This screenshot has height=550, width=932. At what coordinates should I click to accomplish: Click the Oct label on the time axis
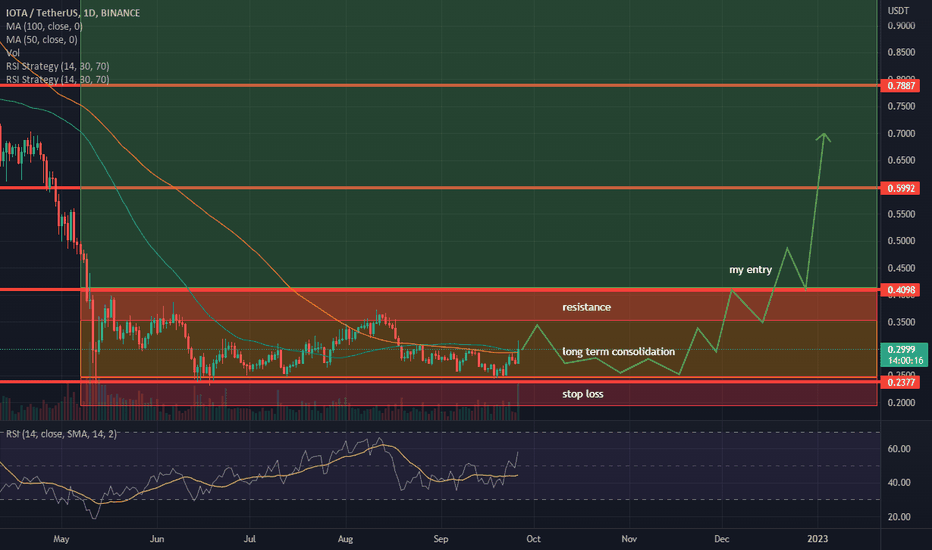[533, 539]
